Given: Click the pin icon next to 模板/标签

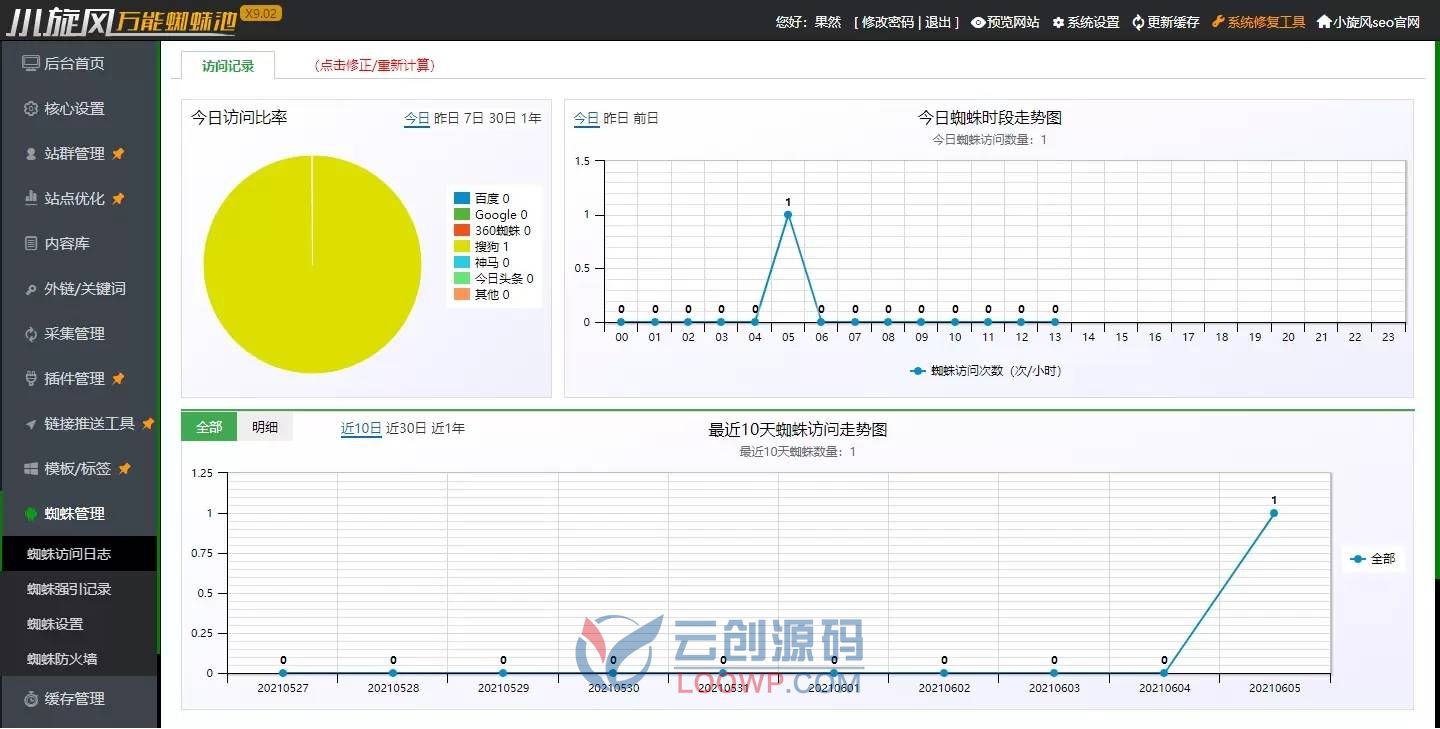Looking at the screenshot, I should click(x=124, y=468).
